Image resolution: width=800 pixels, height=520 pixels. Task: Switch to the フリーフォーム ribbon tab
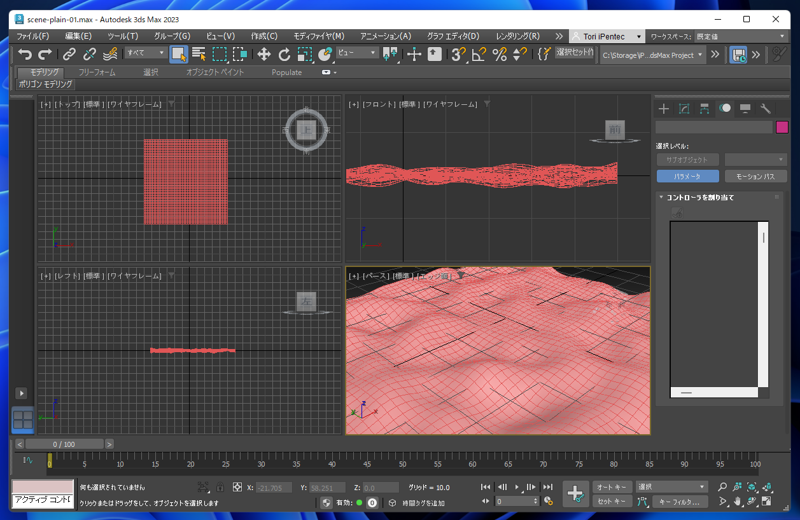(97, 72)
